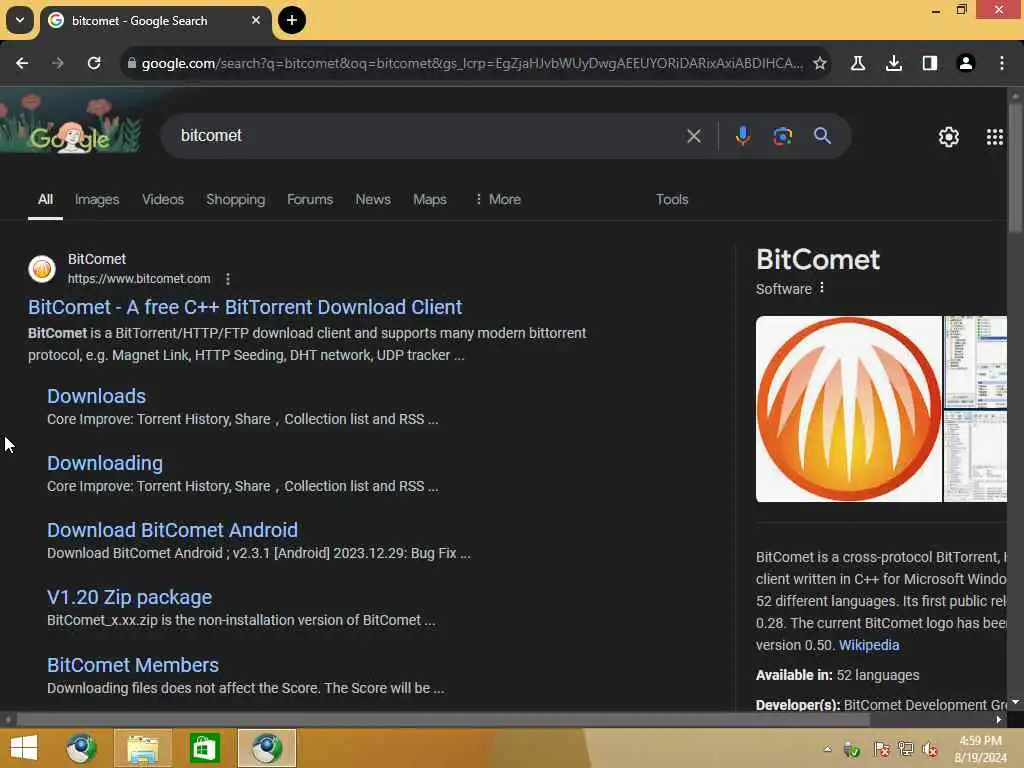This screenshot has width=1024, height=768.
Task: Submit search with magnifier icon
Action: [822, 136]
